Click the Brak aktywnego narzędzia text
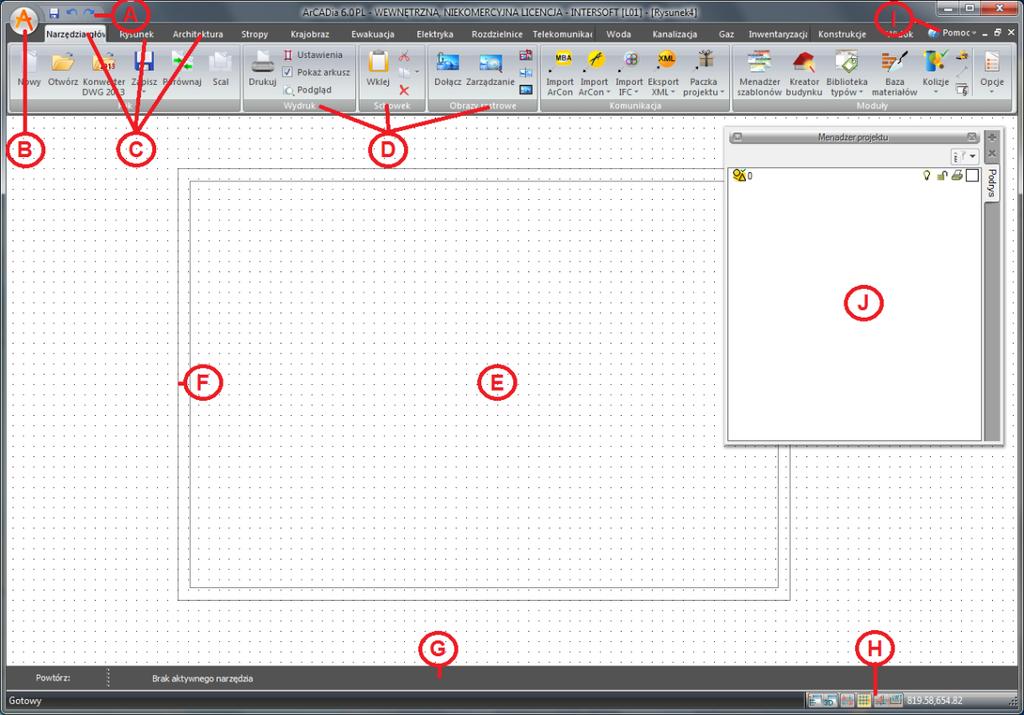The image size is (1024, 715). (x=202, y=678)
